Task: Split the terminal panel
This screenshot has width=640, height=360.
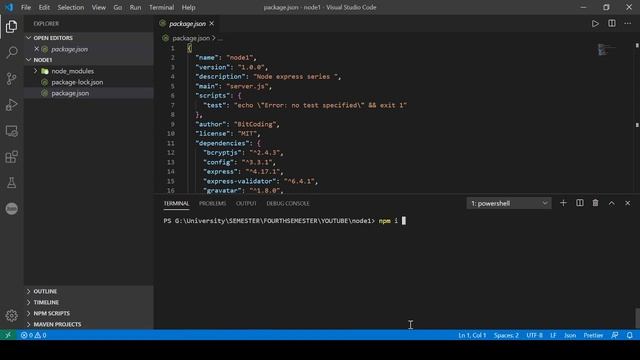Action: point(580,203)
